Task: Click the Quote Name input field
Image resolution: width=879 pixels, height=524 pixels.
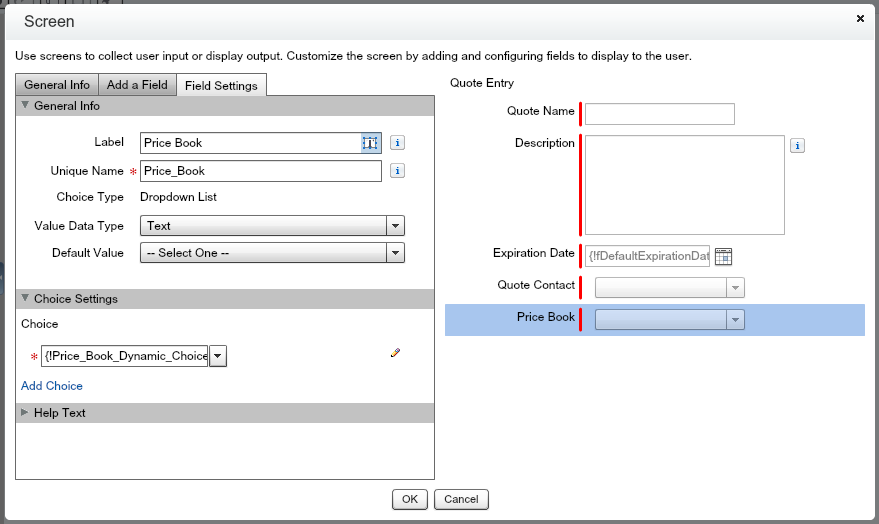Action: pos(659,114)
